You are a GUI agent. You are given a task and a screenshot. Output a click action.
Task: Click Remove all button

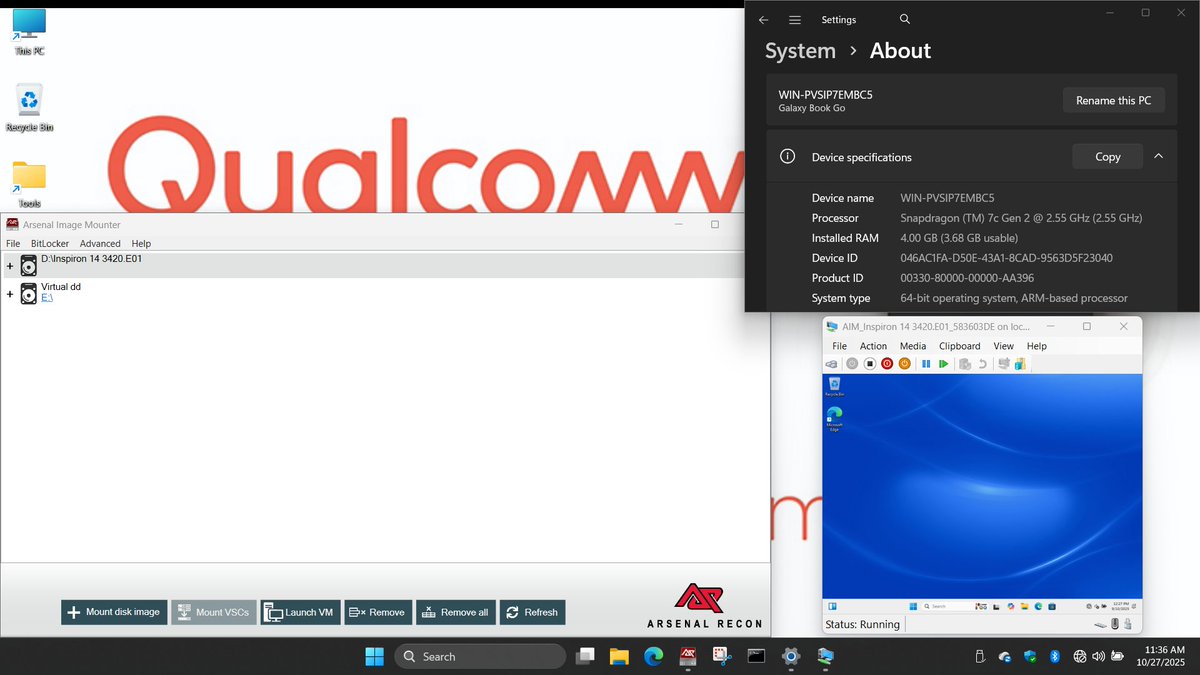(456, 612)
